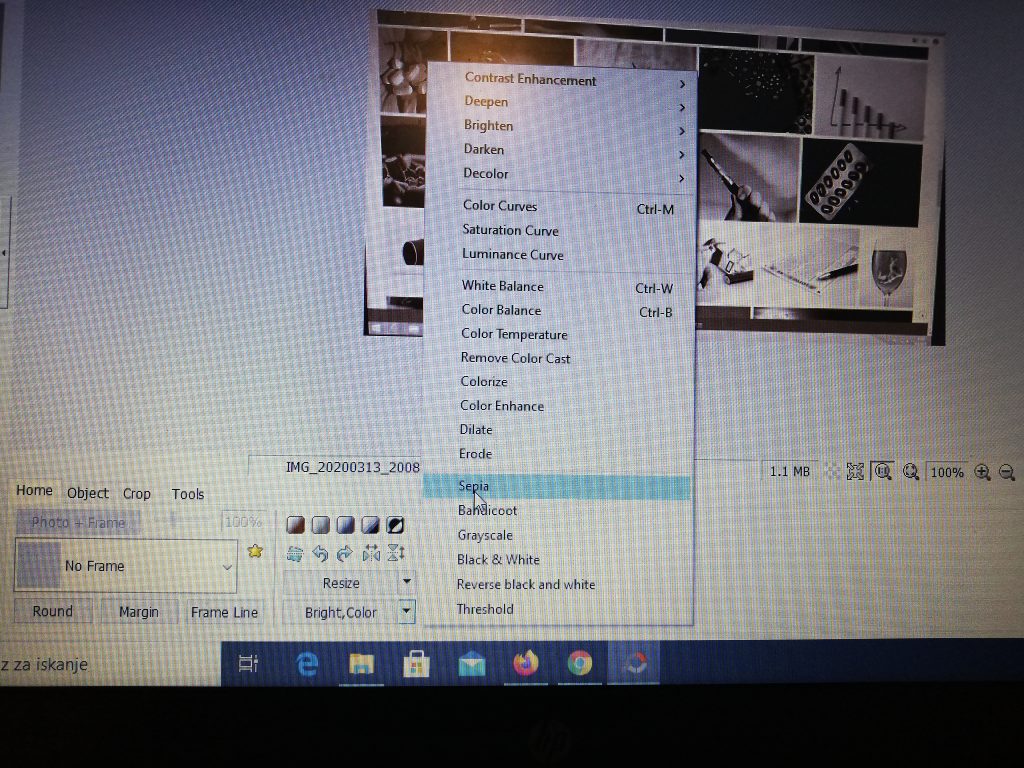Switch to the Home tab
The image size is (1024, 768).
point(35,490)
